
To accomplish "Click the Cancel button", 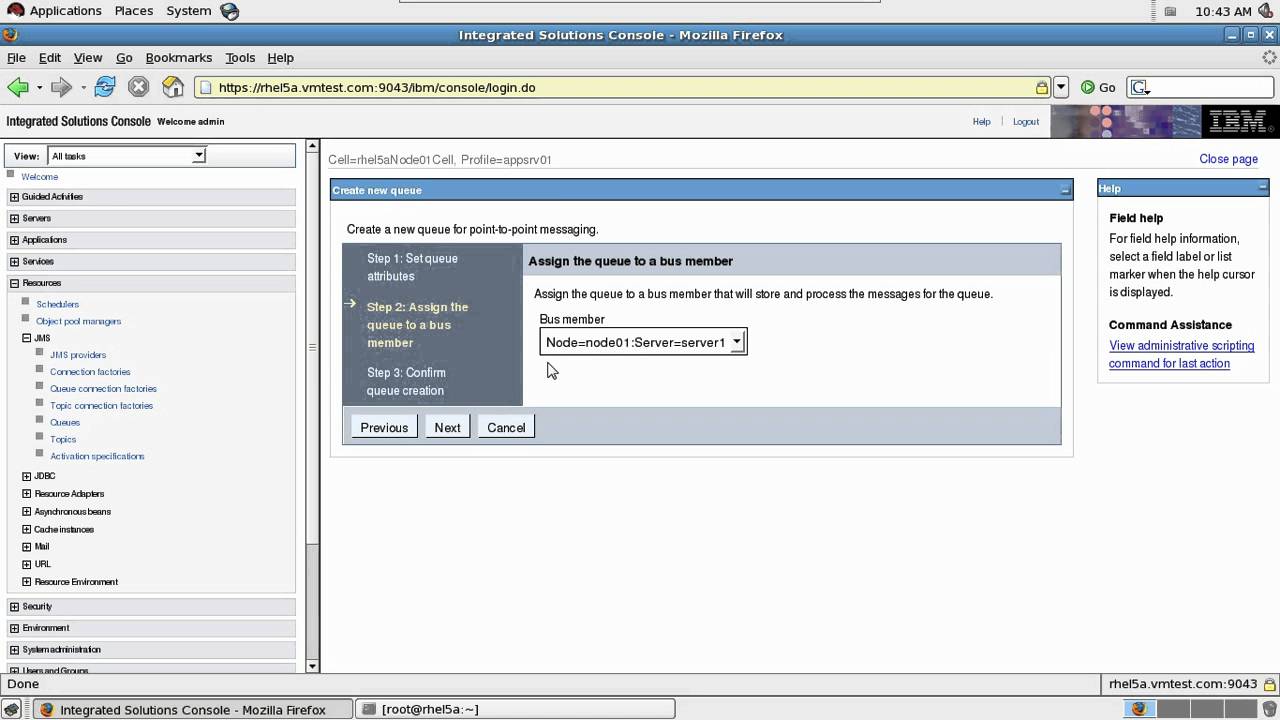I will coord(506,427).
